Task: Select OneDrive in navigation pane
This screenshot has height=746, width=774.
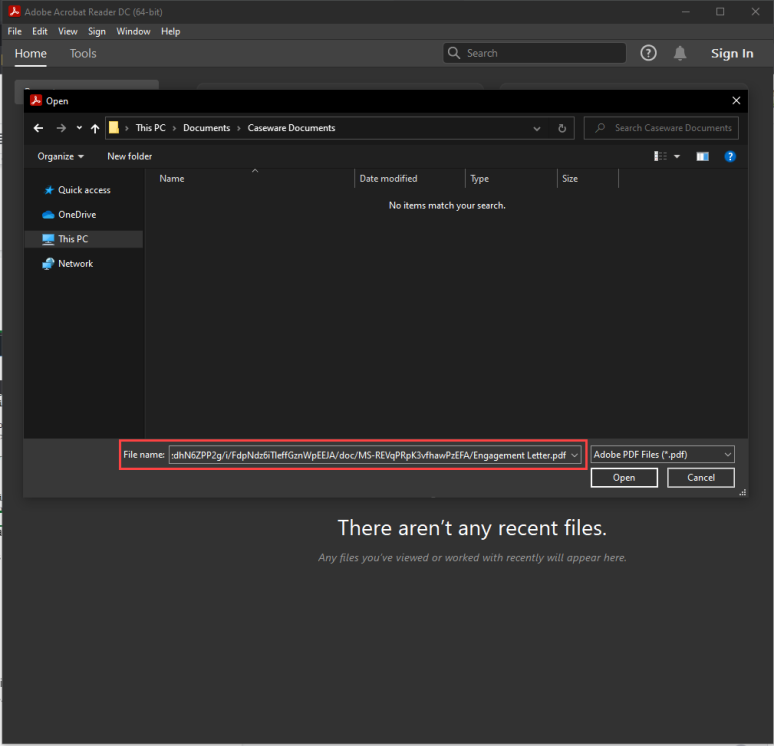Action: (76, 214)
